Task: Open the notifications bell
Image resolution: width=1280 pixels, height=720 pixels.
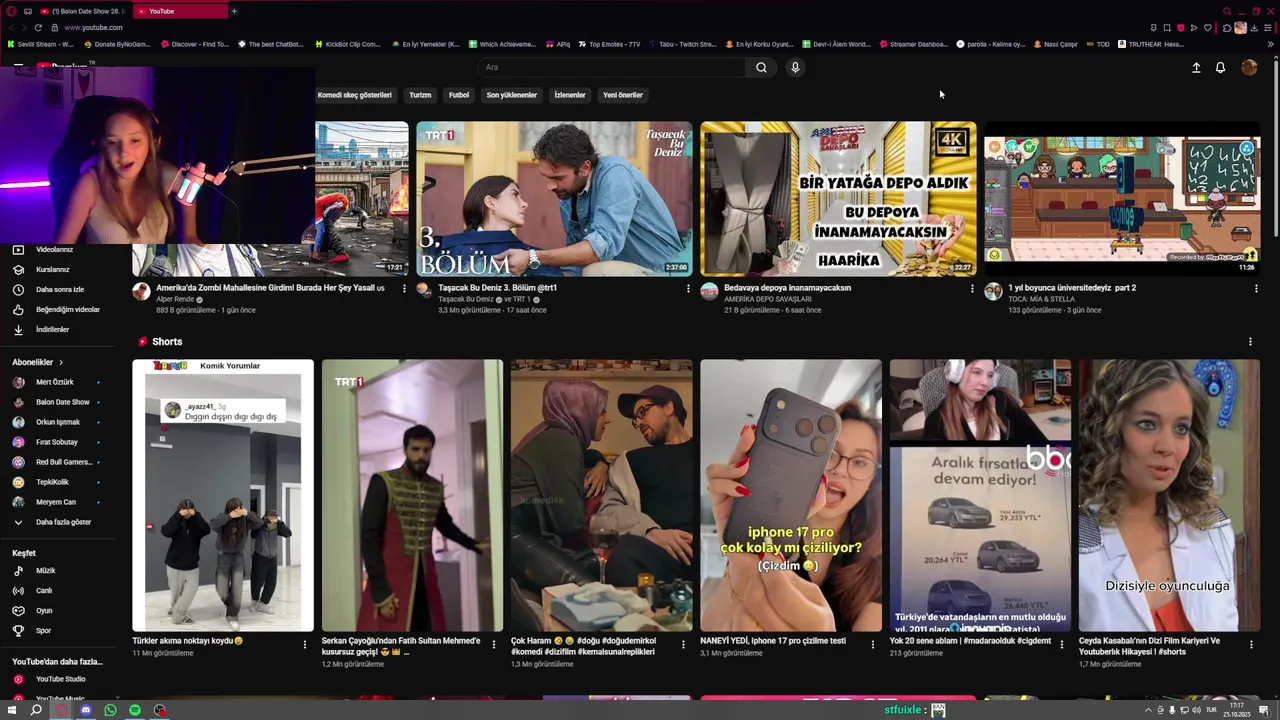Action: 1220,67
